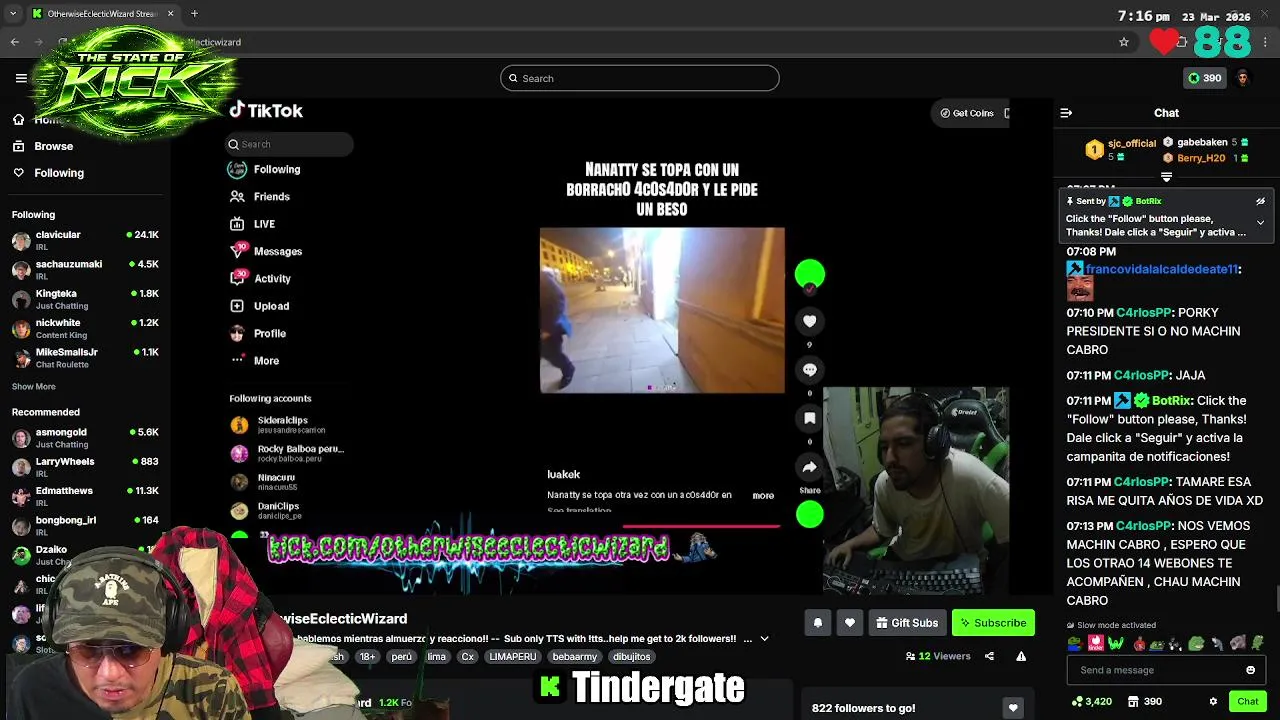Share the stream via share icon
This screenshot has width=1280, height=720.
(x=989, y=657)
